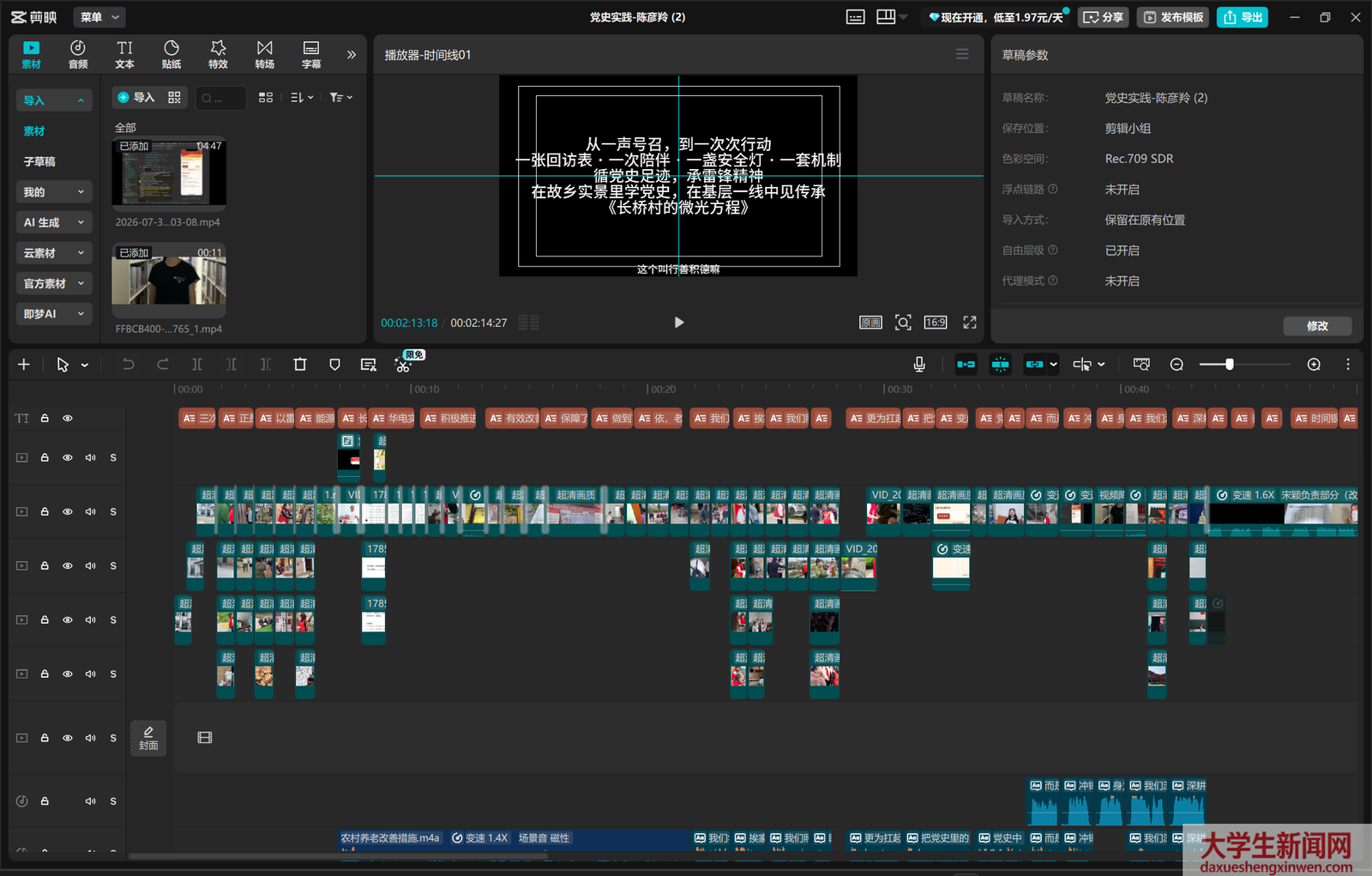Open the 转场 (transitions) tab
The width and height of the screenshot is (1372, 876).
pyautogui.click(x=265, y=54)
